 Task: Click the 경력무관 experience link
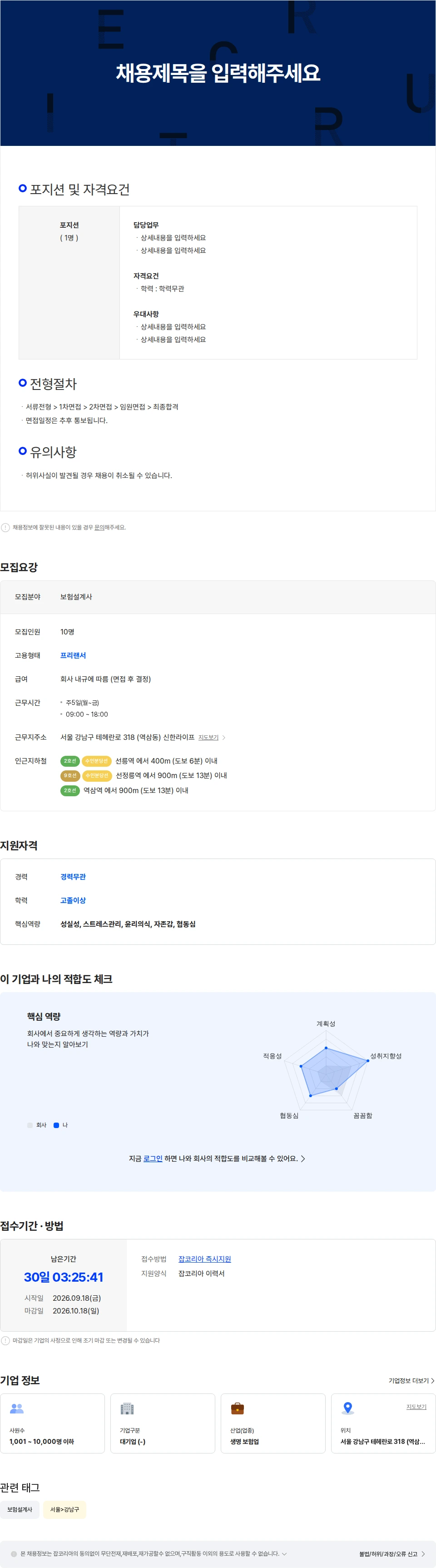coord(73,877)
